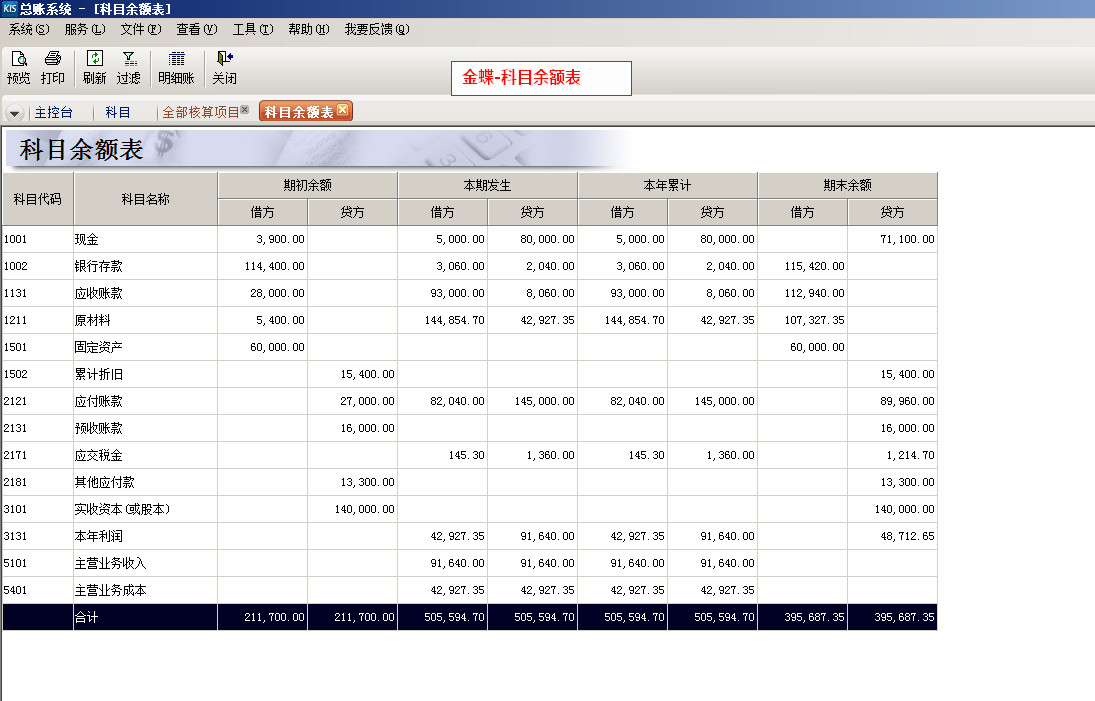The height and width of the screenshot is (701, 1095).
Task: Select the 1001 现金 account row
Action: pyautogui.click(x=37, y=240)
